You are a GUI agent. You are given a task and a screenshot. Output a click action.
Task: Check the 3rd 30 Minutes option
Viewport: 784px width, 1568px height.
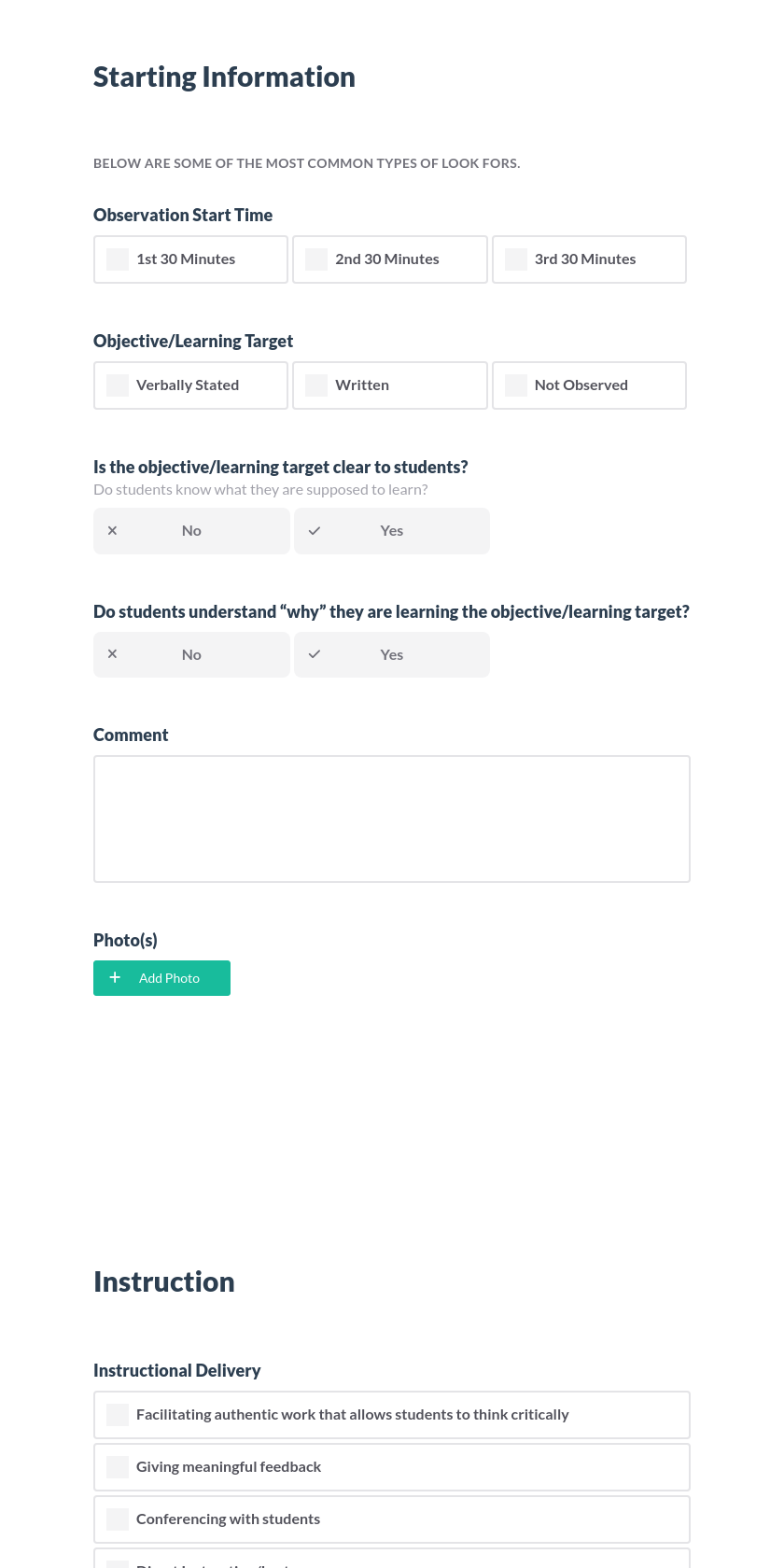[515, 259]
